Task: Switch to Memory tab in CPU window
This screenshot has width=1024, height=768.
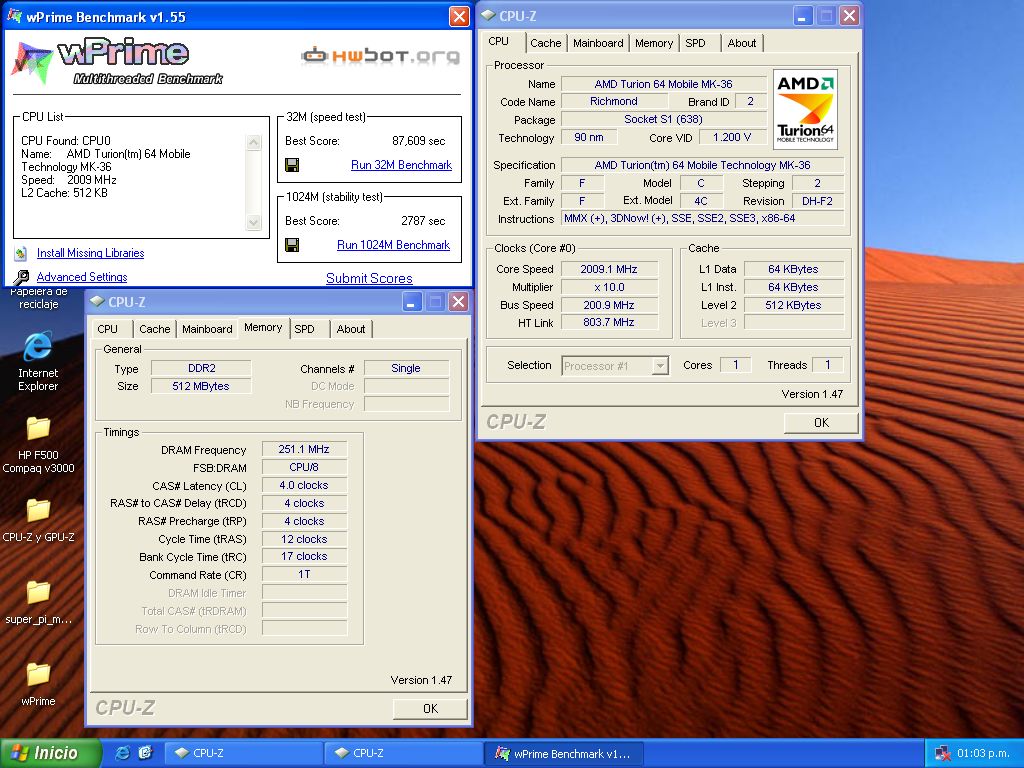Action: 654,43
